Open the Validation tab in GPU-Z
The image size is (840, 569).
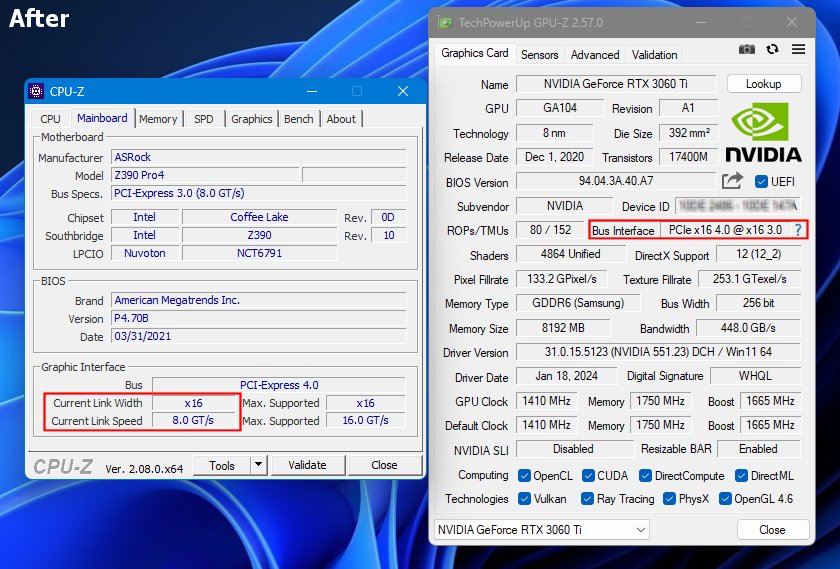click(654, 55)
